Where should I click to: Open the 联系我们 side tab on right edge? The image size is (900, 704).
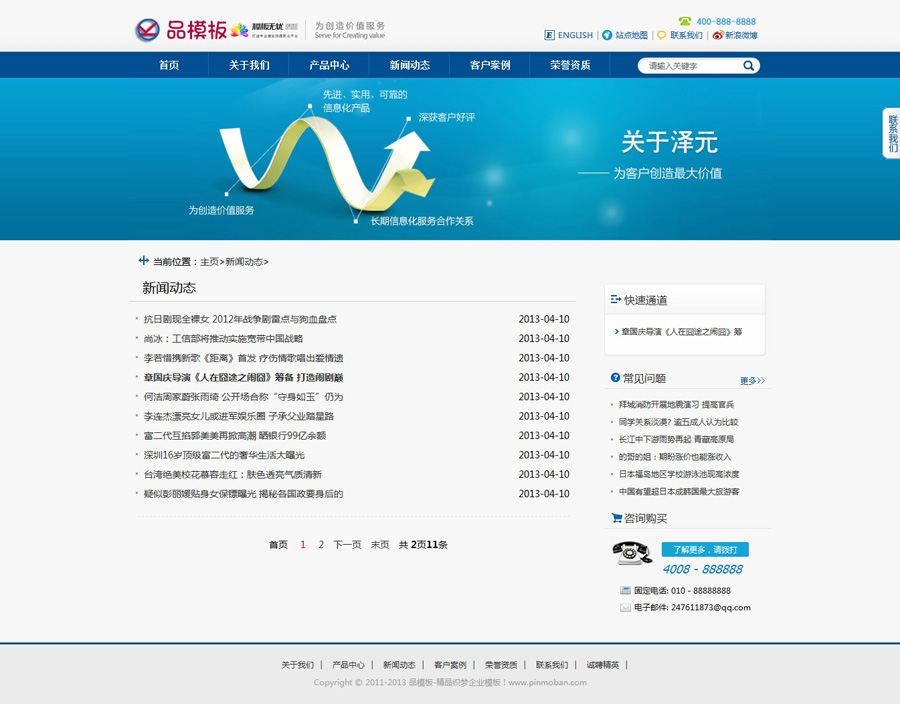click(x=891, y=133)
